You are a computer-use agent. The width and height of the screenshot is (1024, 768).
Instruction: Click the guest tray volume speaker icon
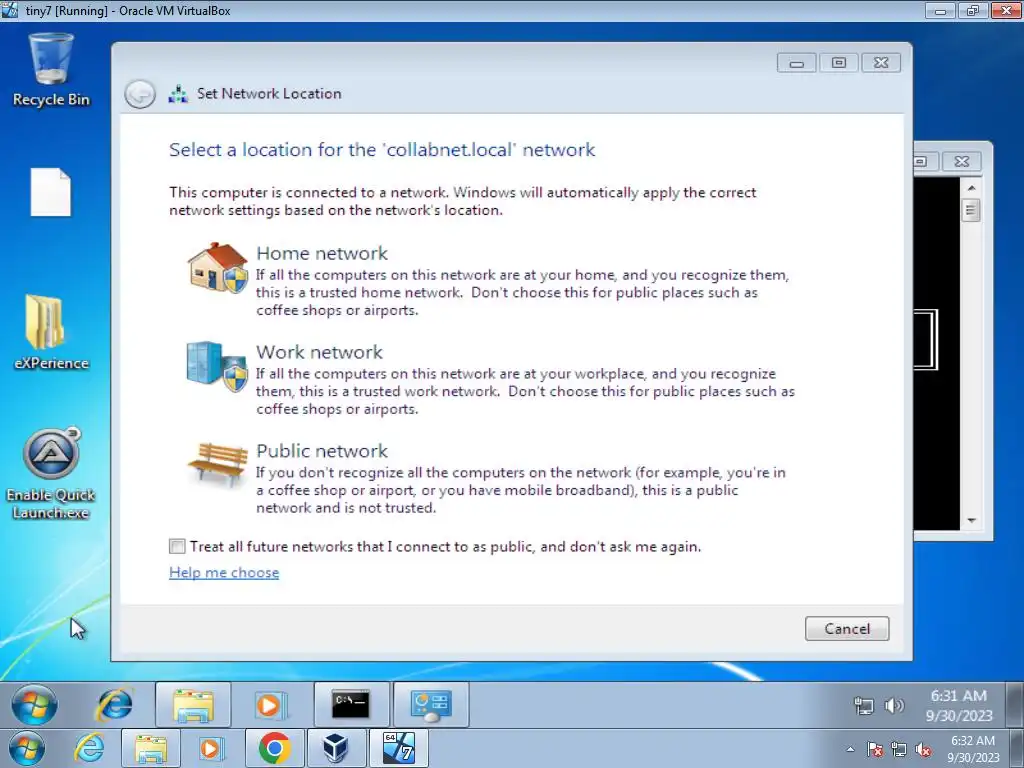click(893, 705)
